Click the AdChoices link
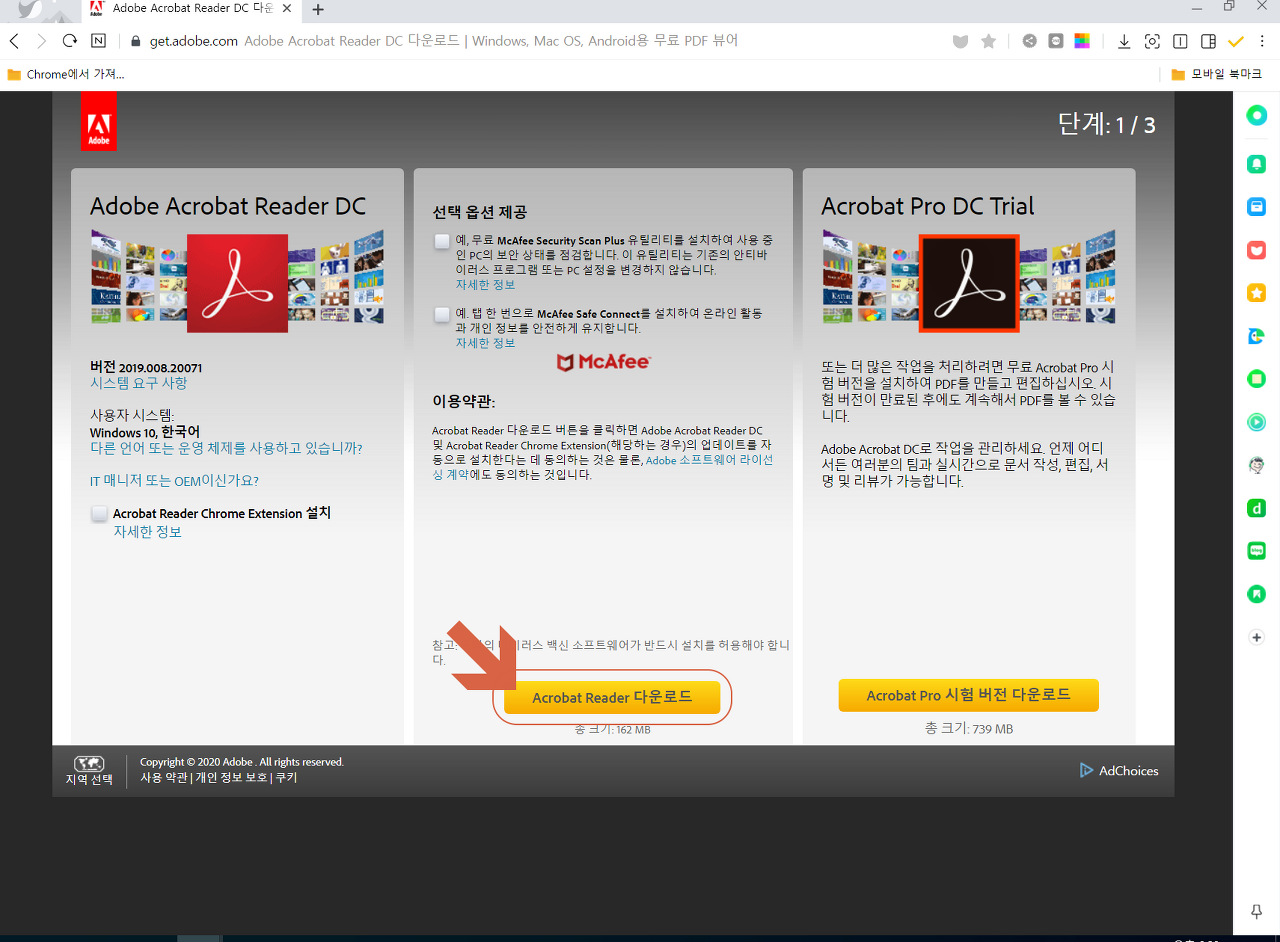 click(x=1119, y=771)
